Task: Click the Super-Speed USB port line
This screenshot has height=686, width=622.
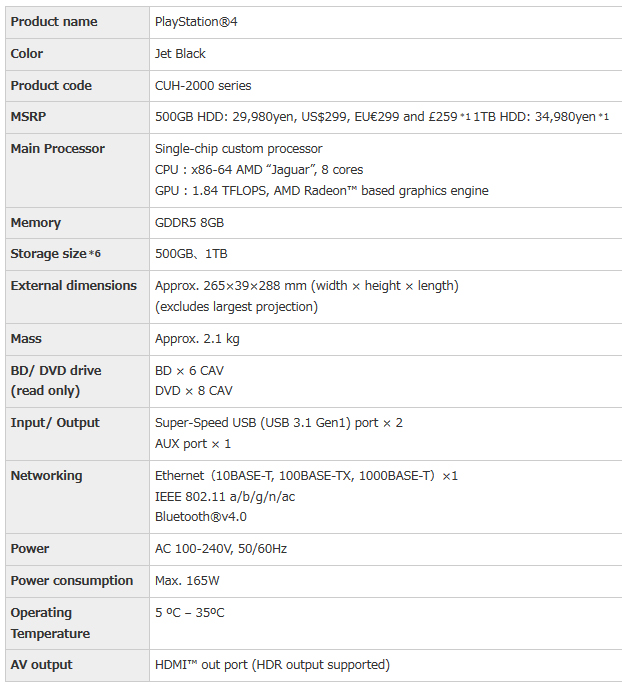Action: 278,423
